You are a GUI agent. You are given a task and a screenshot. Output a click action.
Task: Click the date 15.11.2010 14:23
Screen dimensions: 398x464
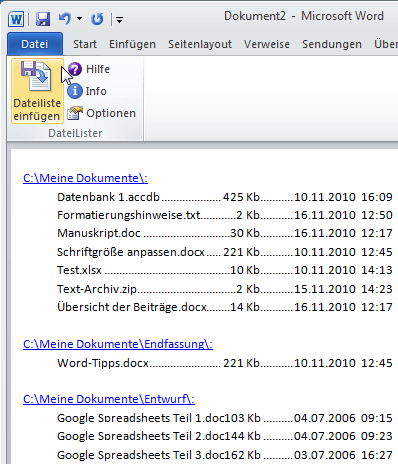click(x=343, y=289)
